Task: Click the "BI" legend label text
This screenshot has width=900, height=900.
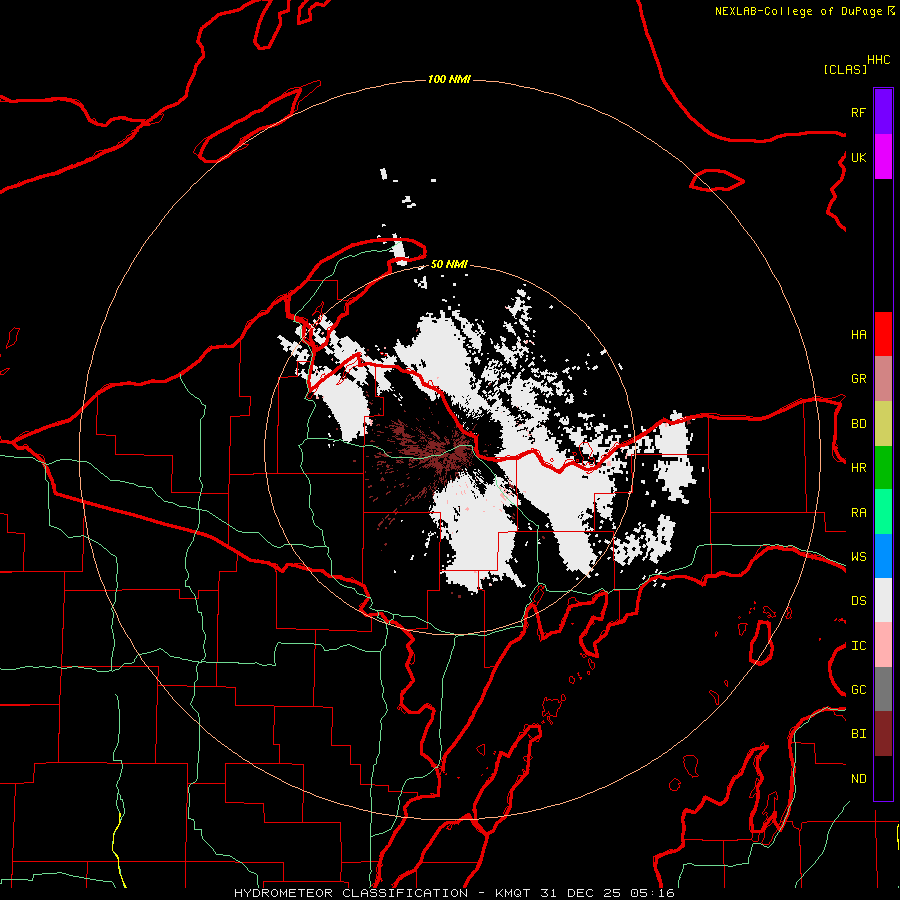Action: tap(858, 734)
